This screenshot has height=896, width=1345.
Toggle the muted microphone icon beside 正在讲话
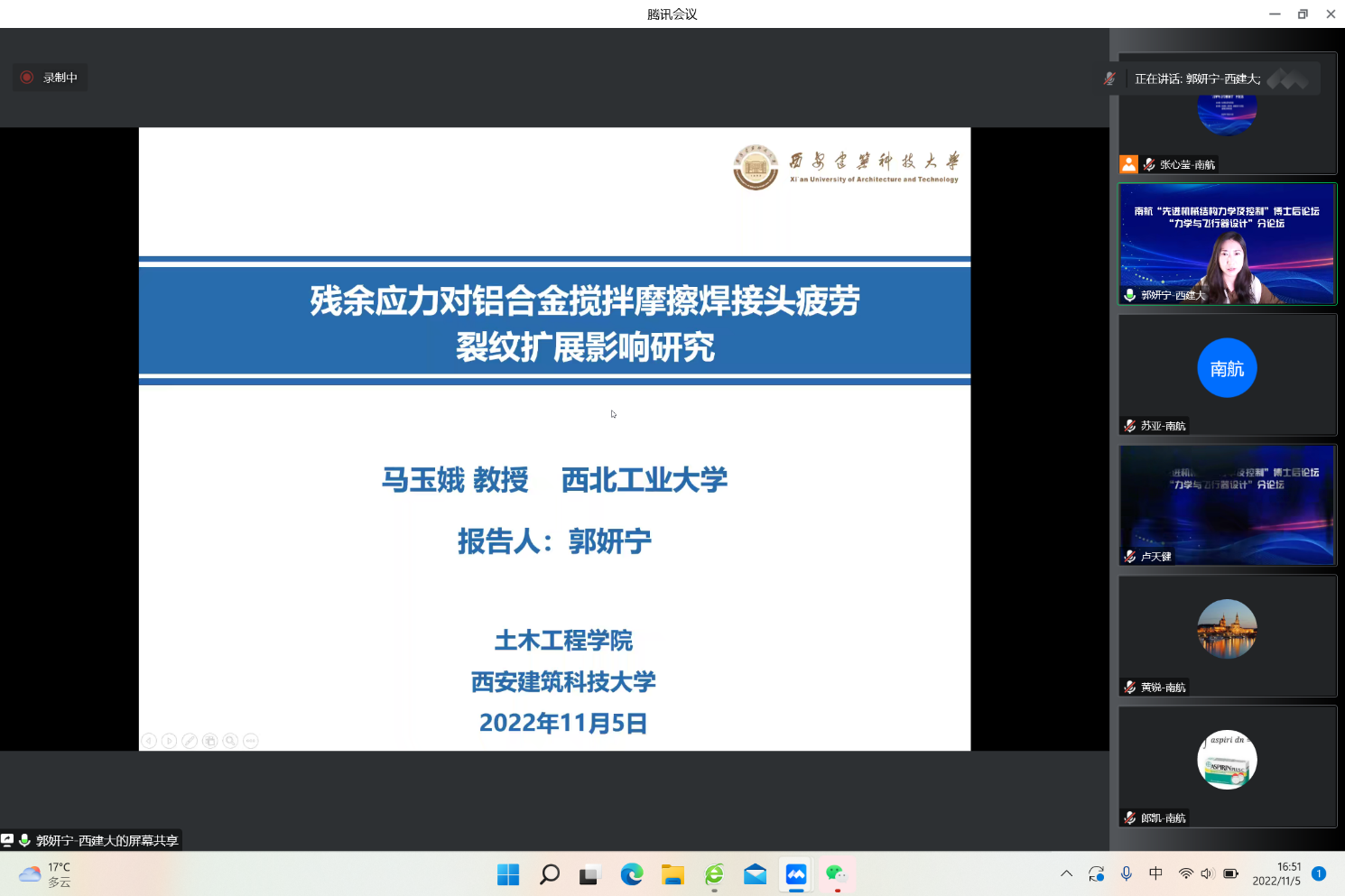click(1109, 79)
